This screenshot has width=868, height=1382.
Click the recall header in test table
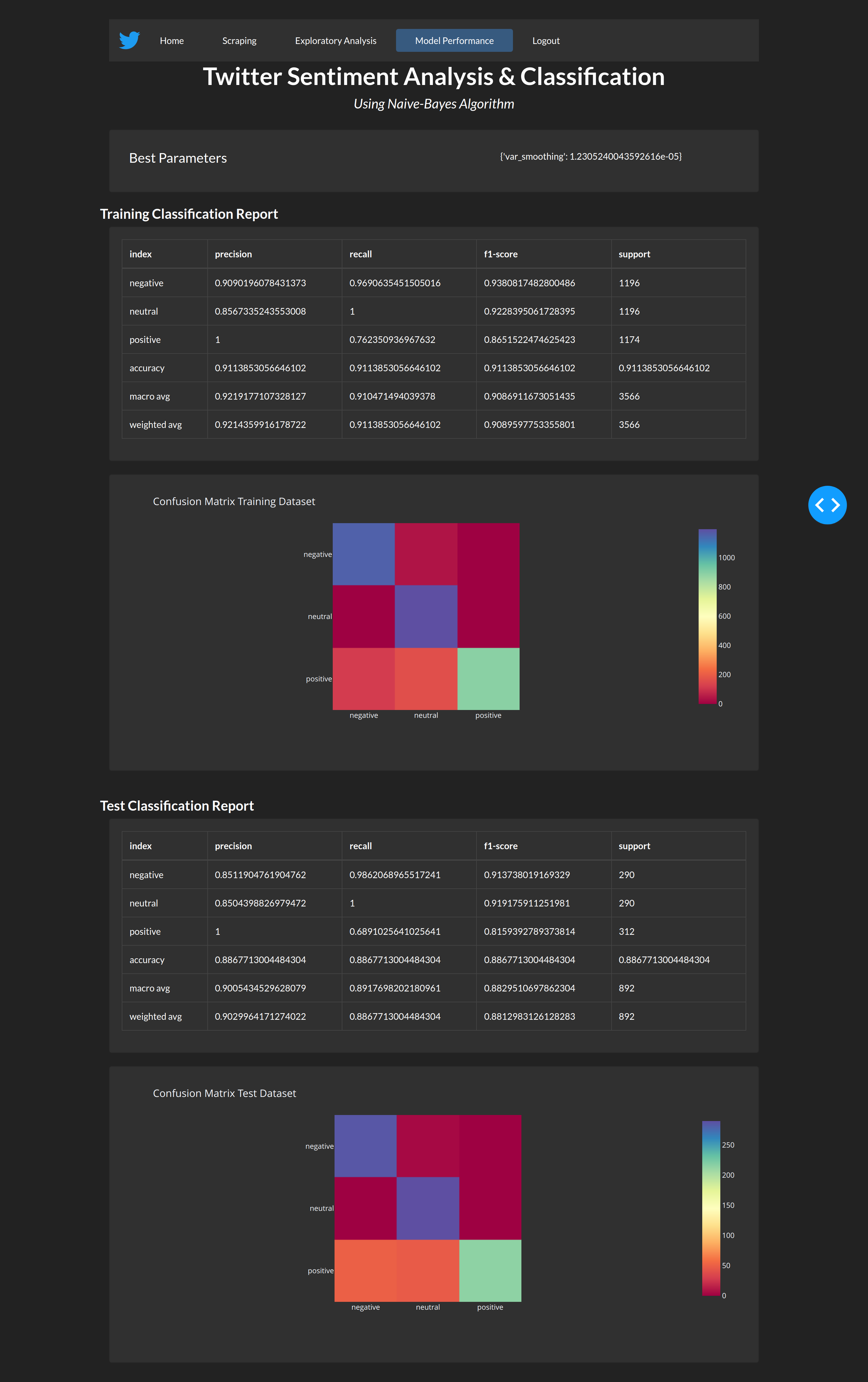[360, 846]
